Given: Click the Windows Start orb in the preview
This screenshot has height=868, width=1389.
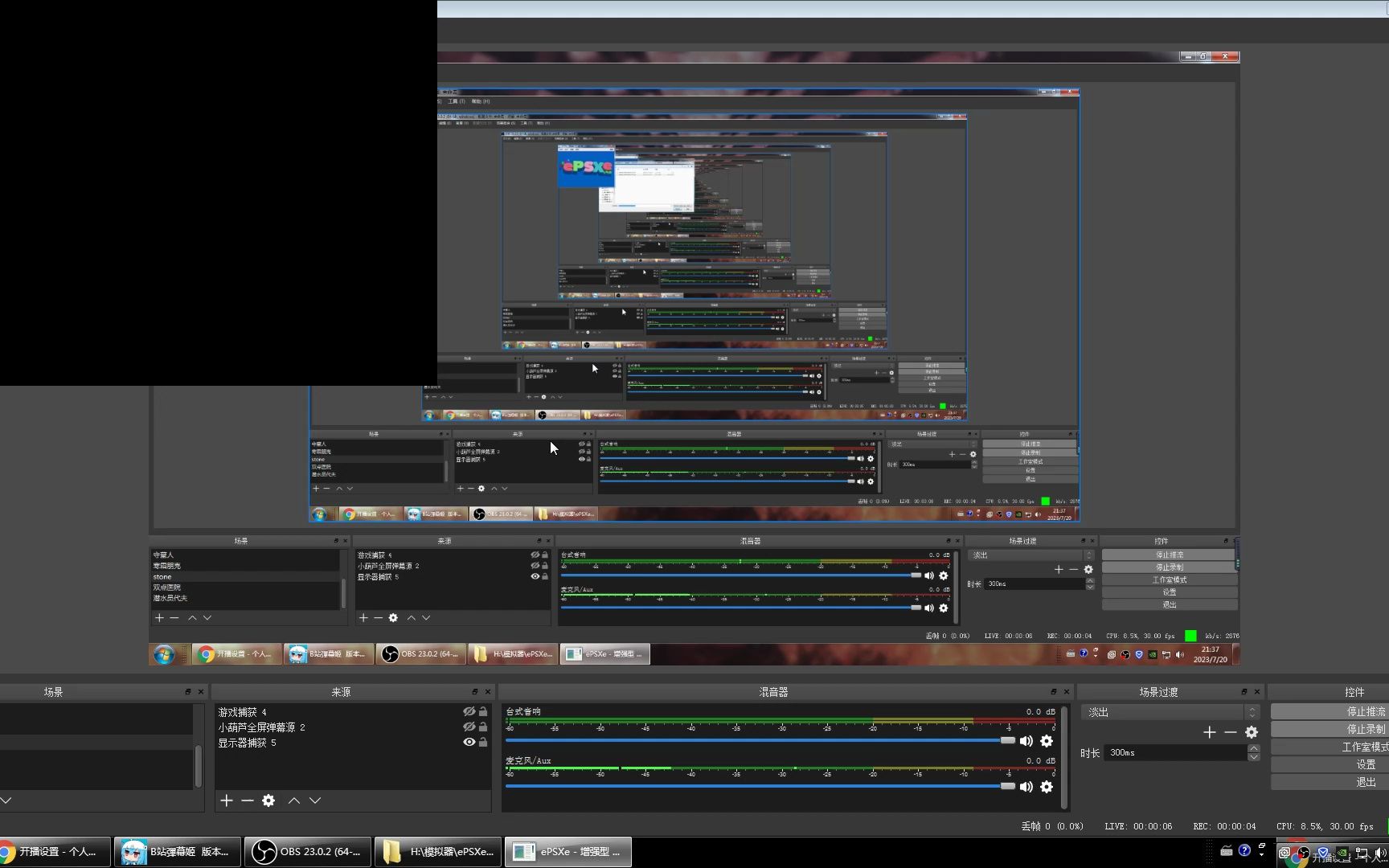Looking at the screenshot, I should click(164, 654).
